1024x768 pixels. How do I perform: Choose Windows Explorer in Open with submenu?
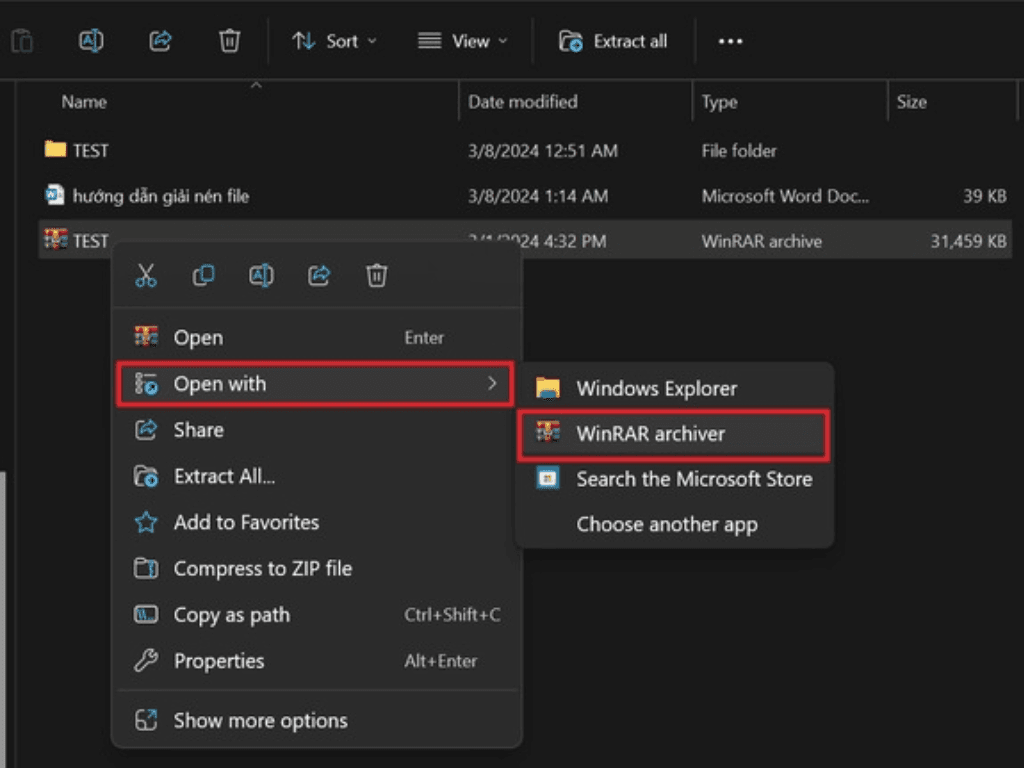tap(656, 389)
